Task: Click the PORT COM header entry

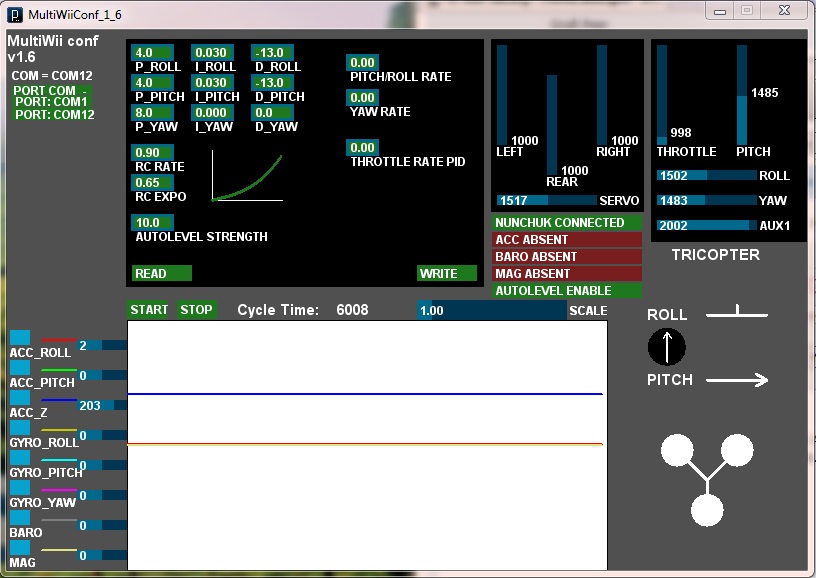Action: coord(52,90)
